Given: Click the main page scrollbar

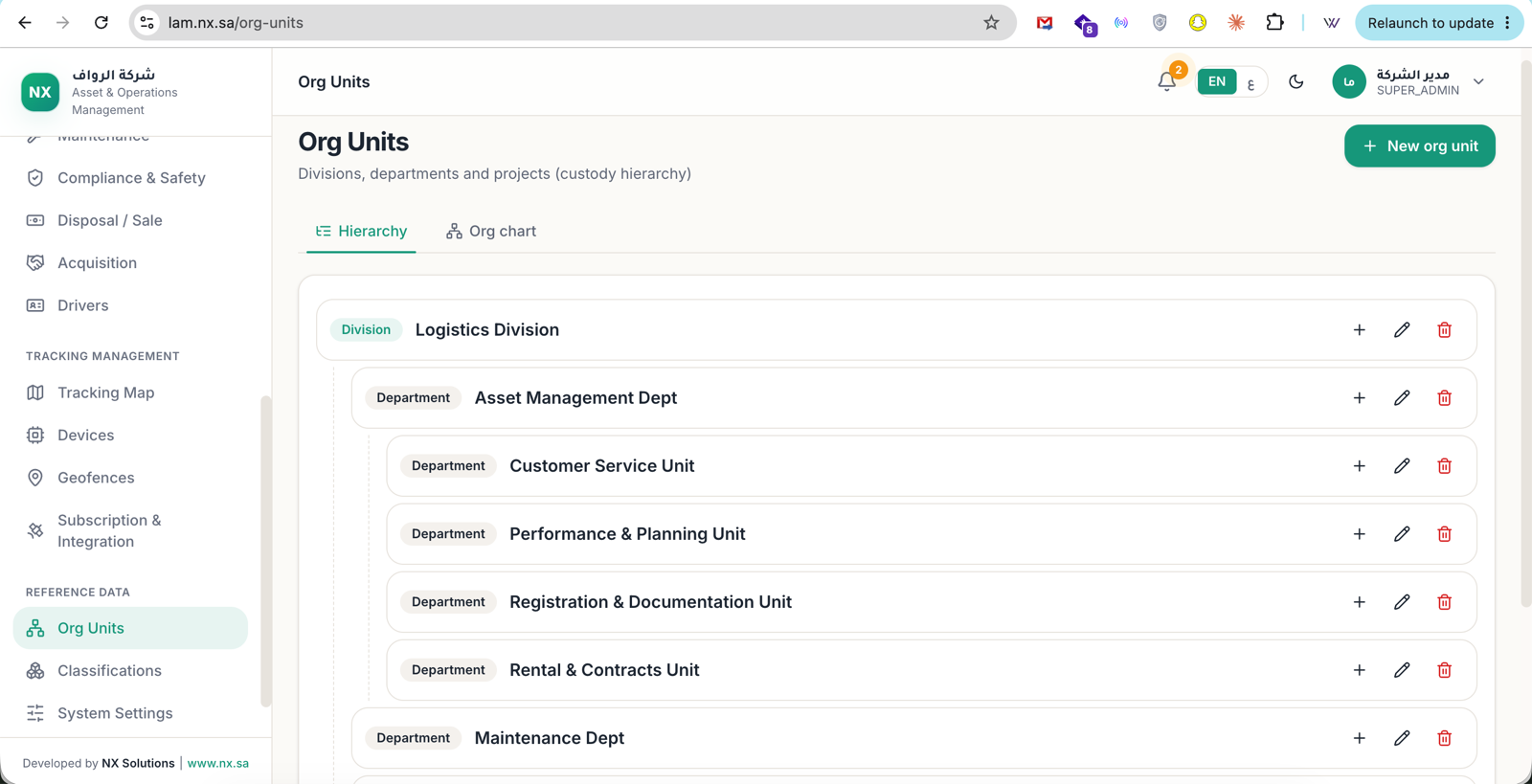Looking at the screenshot, I should 1525,333.
